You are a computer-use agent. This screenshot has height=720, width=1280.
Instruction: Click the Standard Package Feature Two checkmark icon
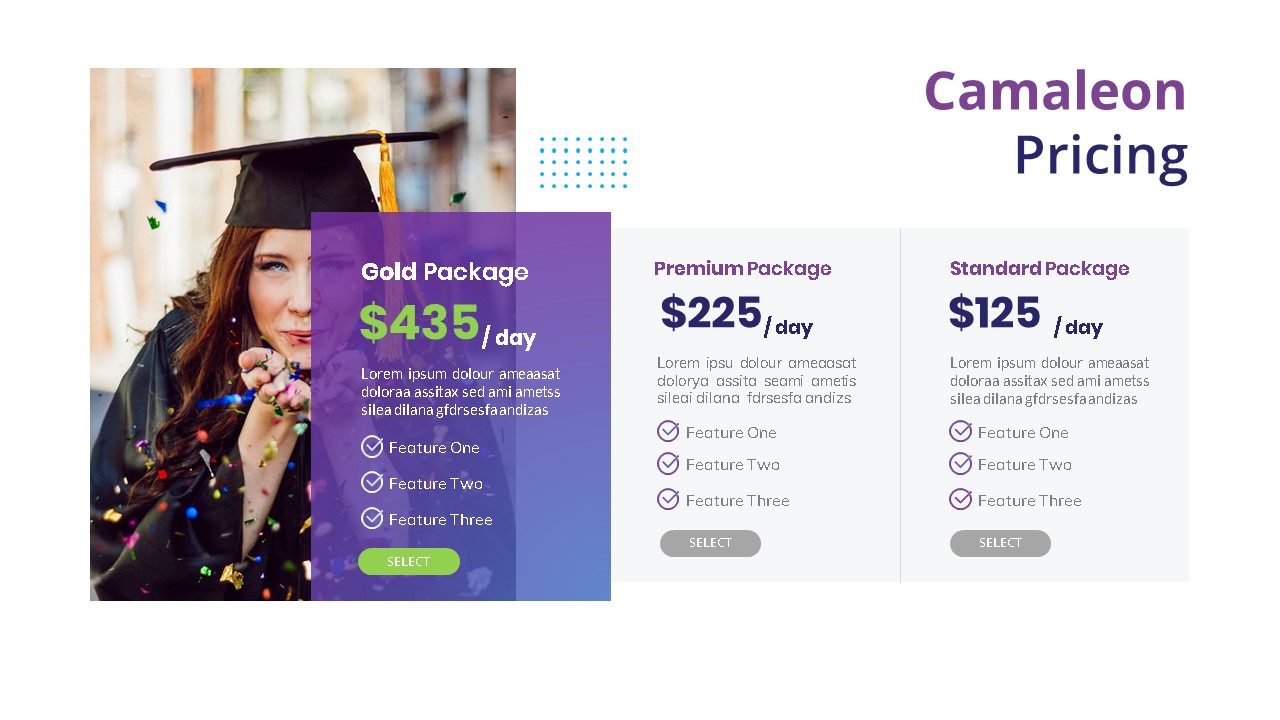[960, 464]
